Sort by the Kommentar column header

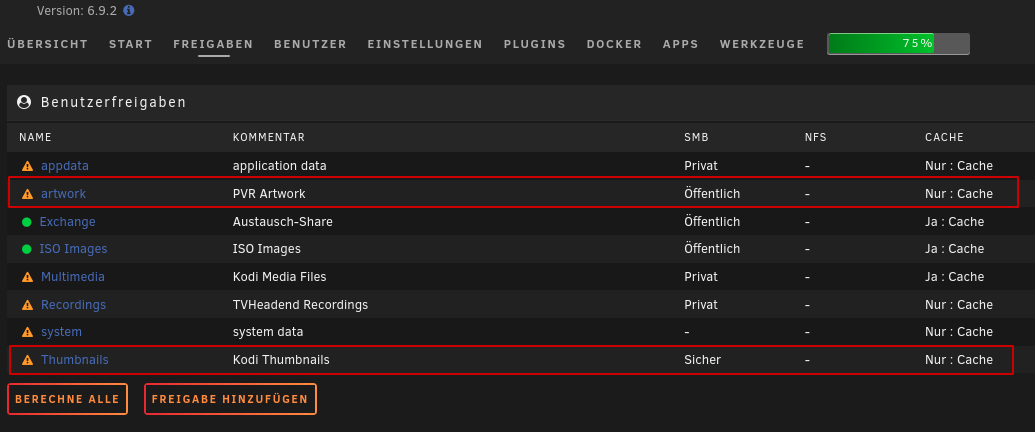click(x=269, y=137)
